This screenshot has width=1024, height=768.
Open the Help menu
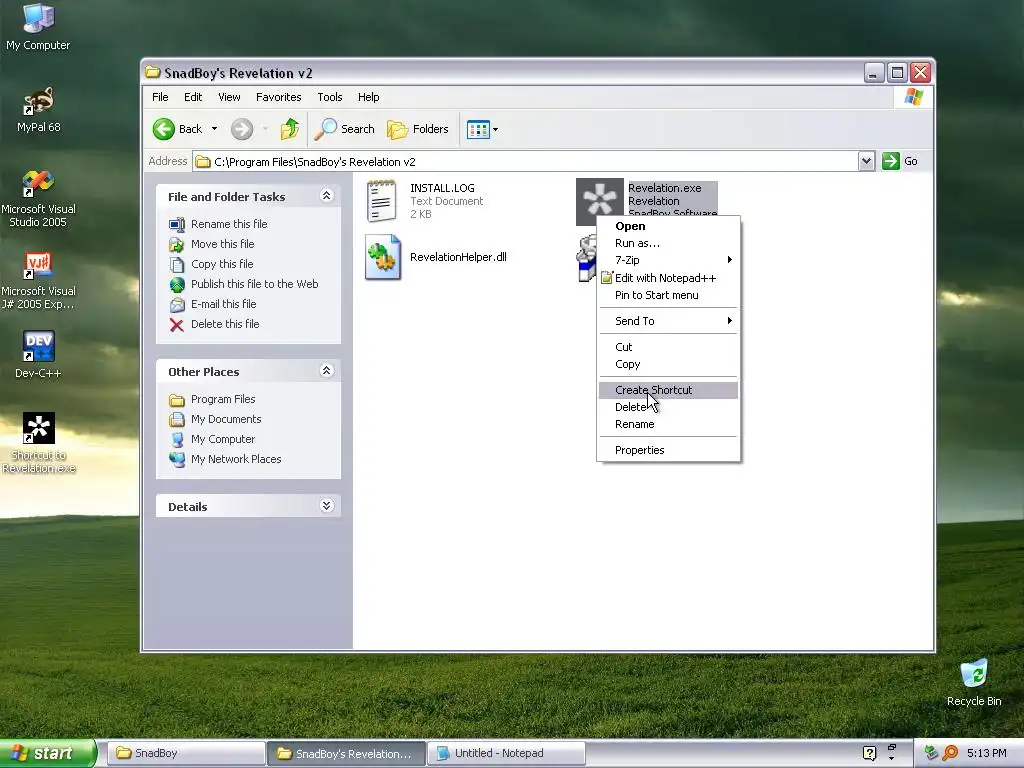pyautogui.click(x=368, y=97)
